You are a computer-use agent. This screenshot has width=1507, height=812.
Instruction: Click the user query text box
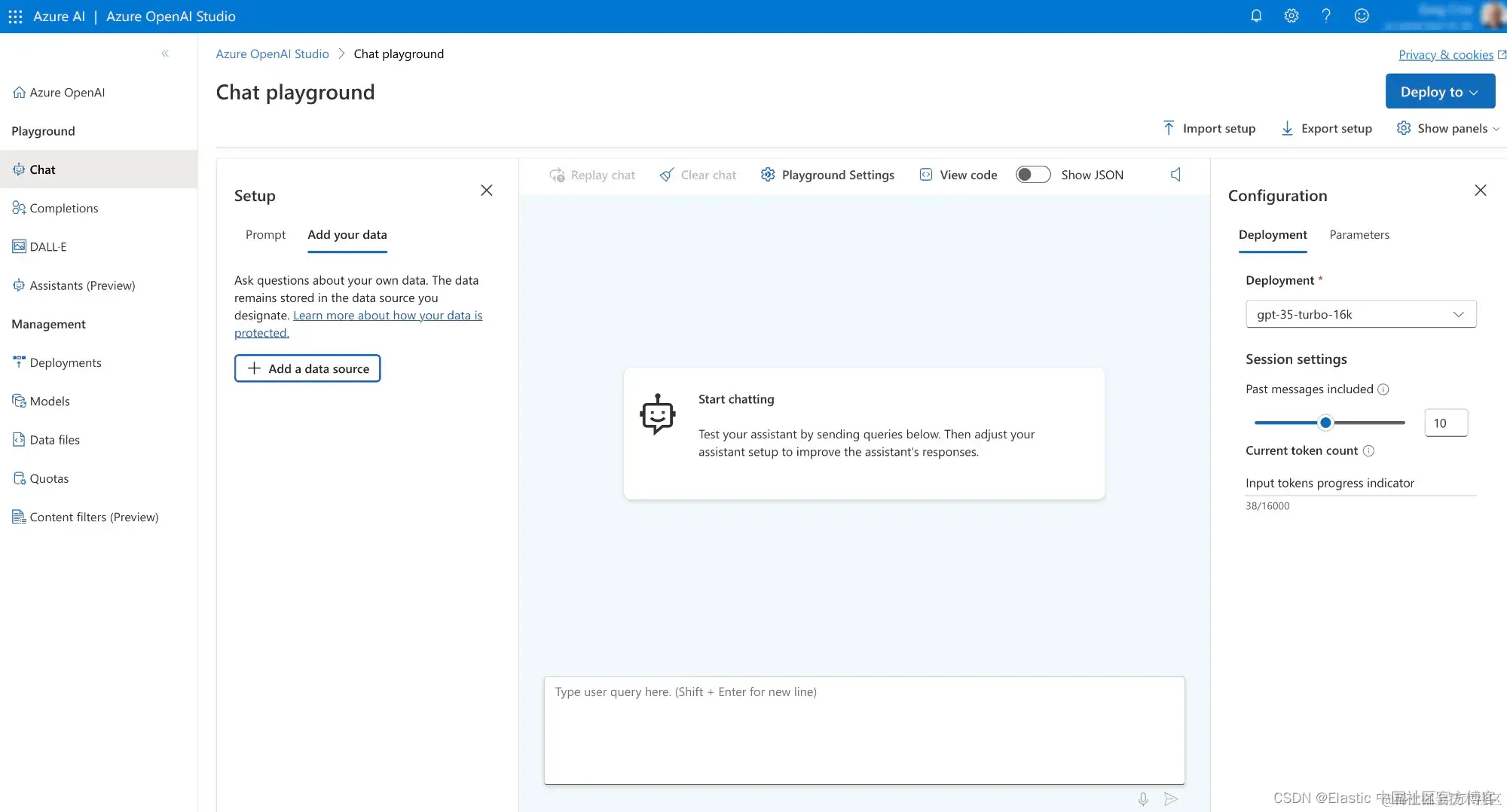tap(864, 730)
